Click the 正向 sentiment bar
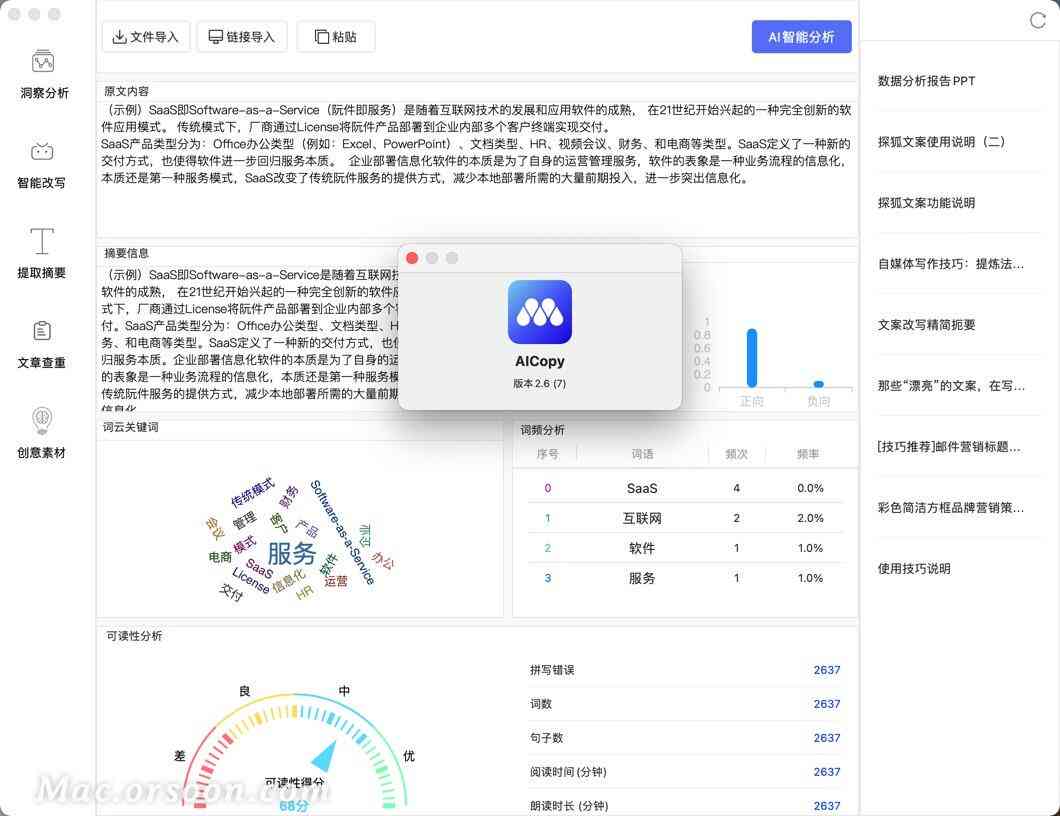 pyautogui.click(x=752, y=358)
